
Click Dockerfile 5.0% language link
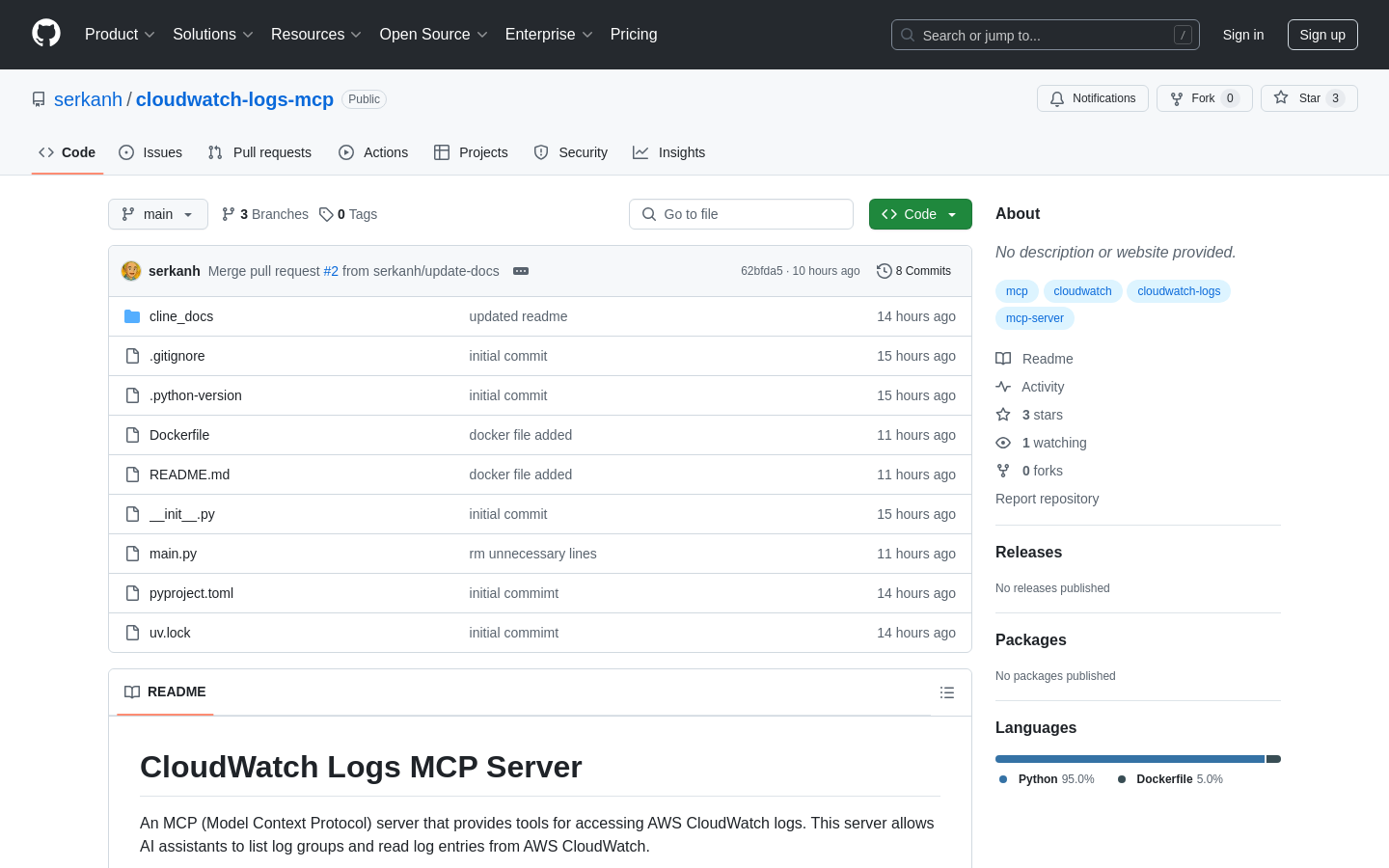[x=1170, y=779]
